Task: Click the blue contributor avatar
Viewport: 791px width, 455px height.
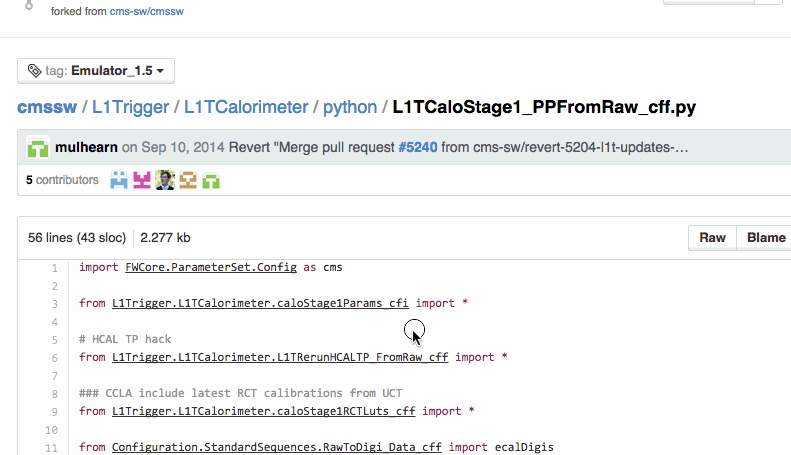Action: pos(120,181)
